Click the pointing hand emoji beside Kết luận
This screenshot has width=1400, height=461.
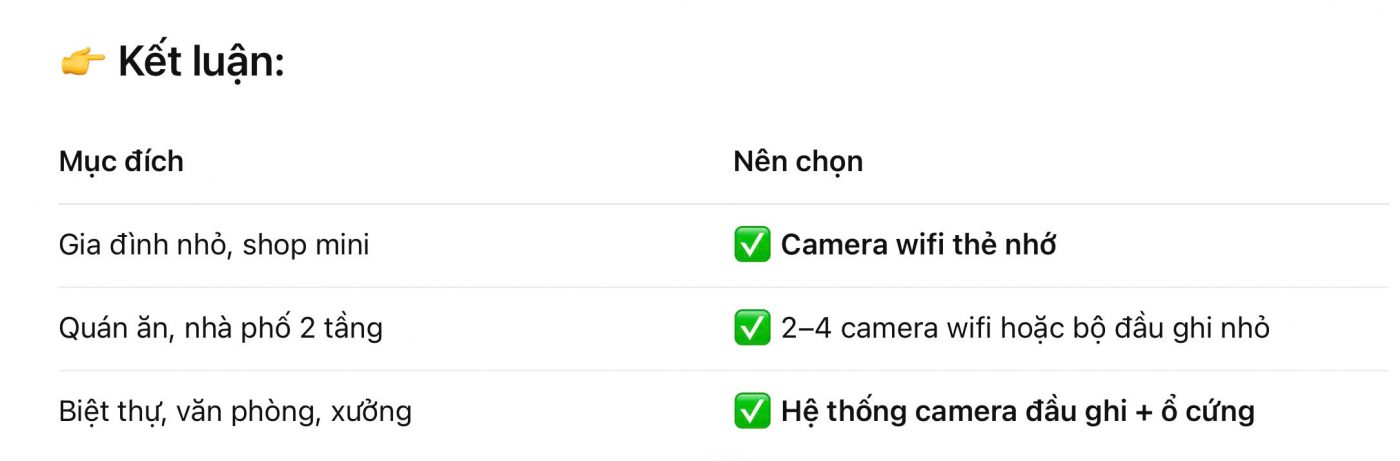click(x=82, y=64)
